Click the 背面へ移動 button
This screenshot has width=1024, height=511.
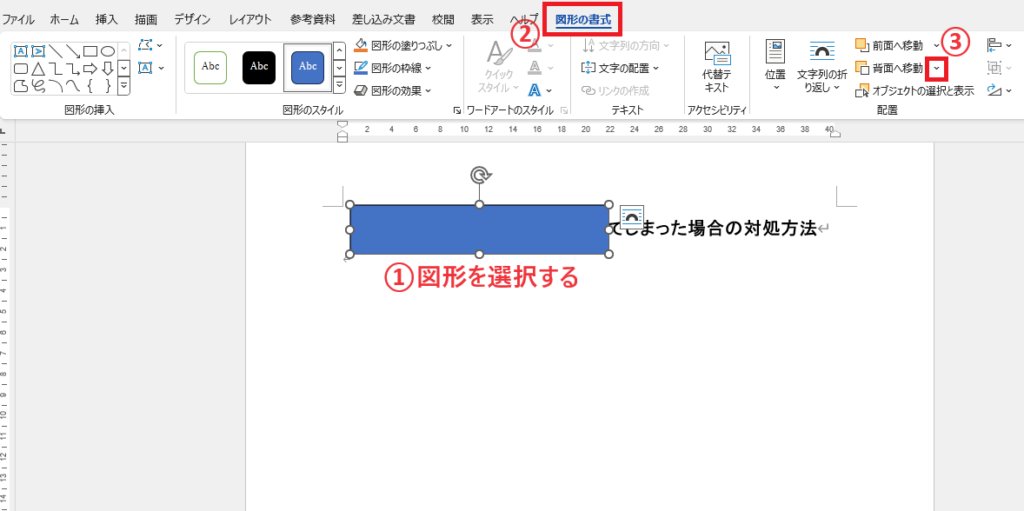[x=891, y=68]
